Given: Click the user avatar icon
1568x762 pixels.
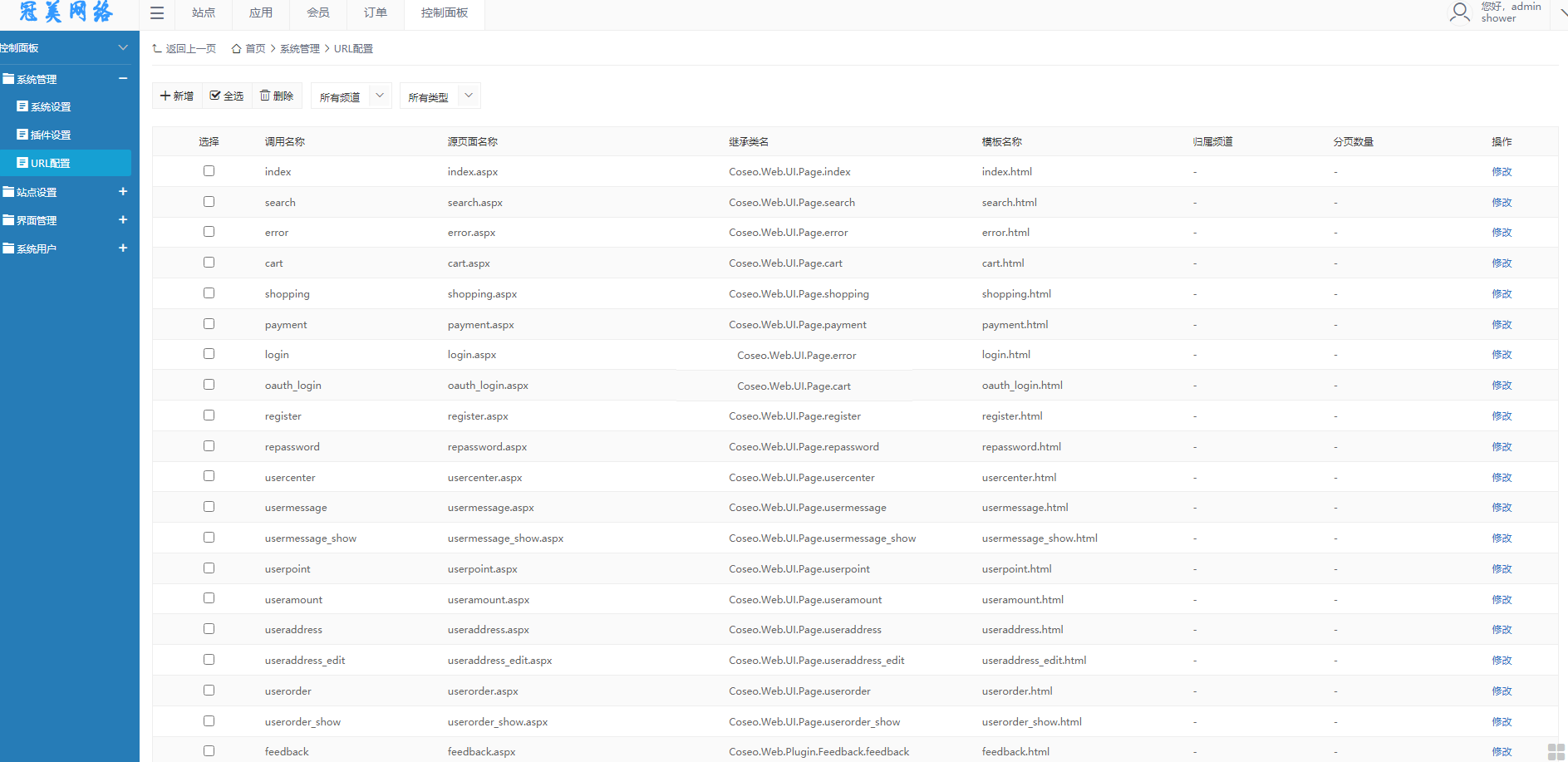Looking at the screenshot, I should (1459, 12).
